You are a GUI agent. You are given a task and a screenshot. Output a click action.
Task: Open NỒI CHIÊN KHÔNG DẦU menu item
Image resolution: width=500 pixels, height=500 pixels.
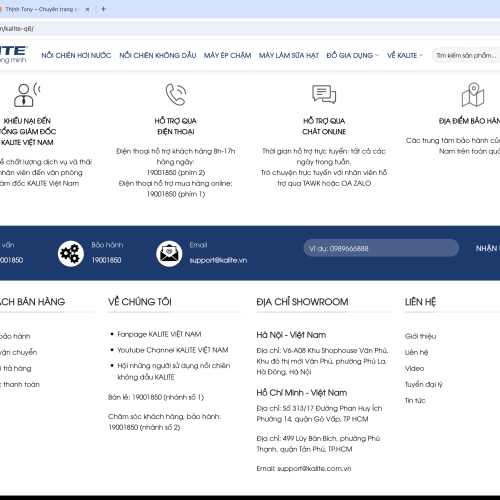tap(158, 55)
